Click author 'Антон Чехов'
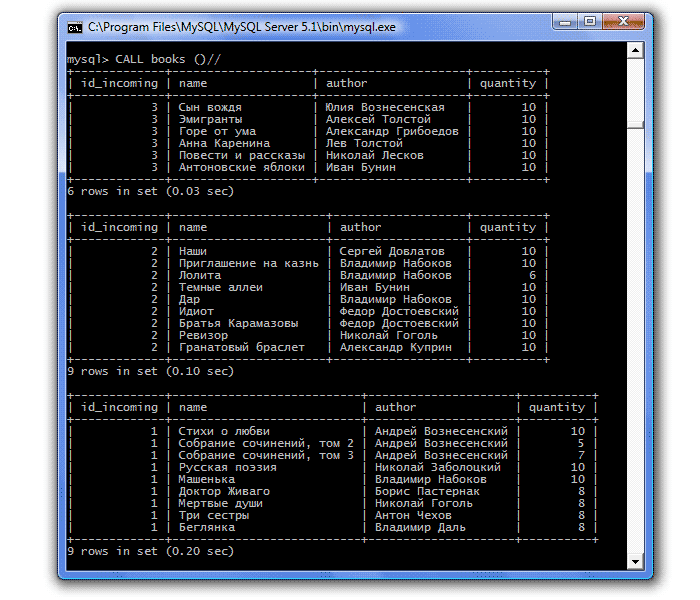Screen dimensions: 700x600 coord(412,515)
